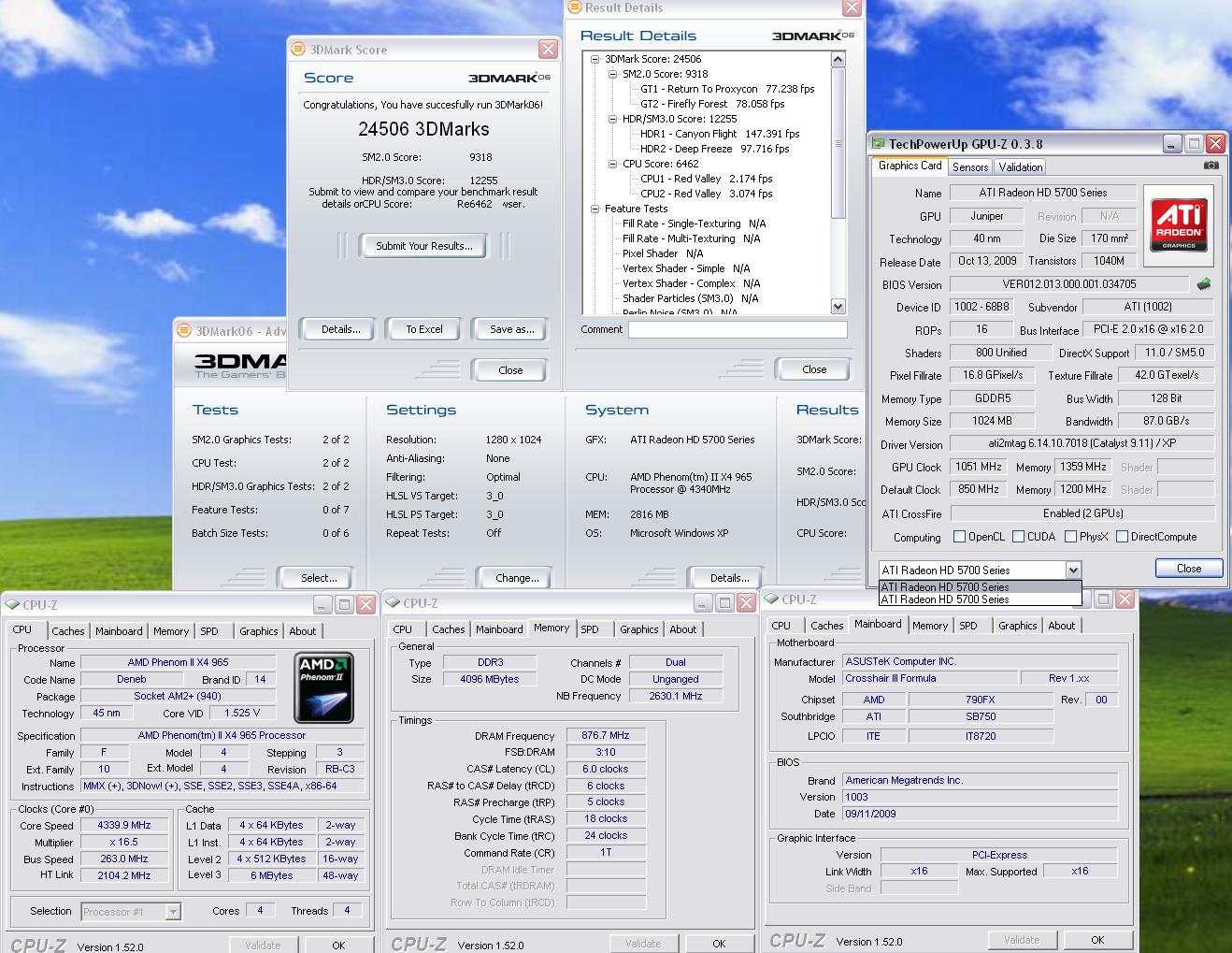1232x953 pixels.
Task: Enable the OpenCL checkbox in GPU-Z
Action: tap(959, 537)
